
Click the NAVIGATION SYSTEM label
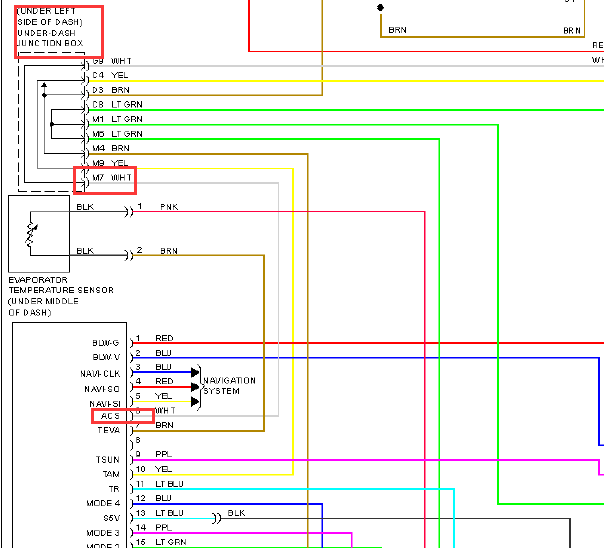[x=229, y=385]
